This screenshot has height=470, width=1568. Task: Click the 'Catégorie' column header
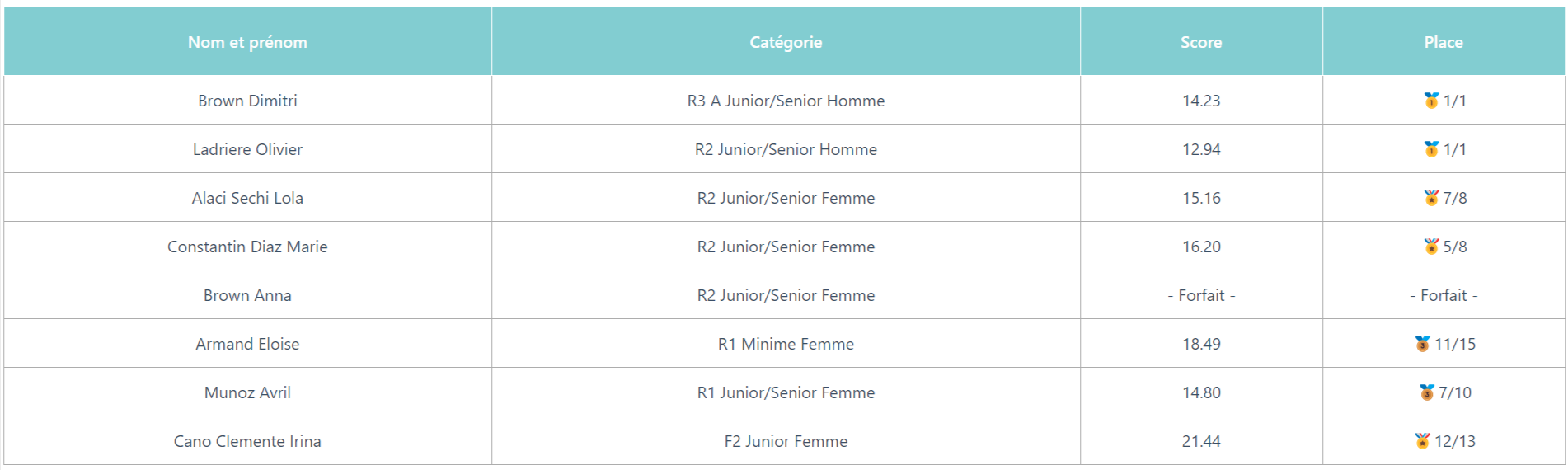786,42
